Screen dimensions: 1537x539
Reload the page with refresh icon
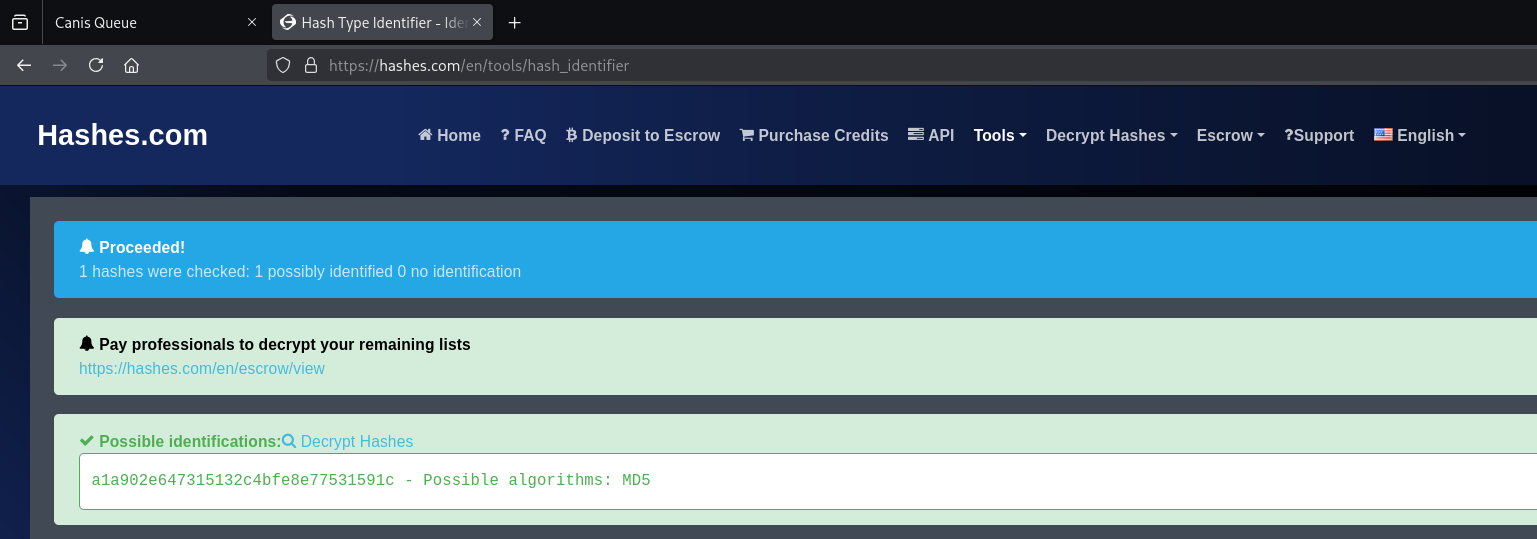[x=96, y=65]
